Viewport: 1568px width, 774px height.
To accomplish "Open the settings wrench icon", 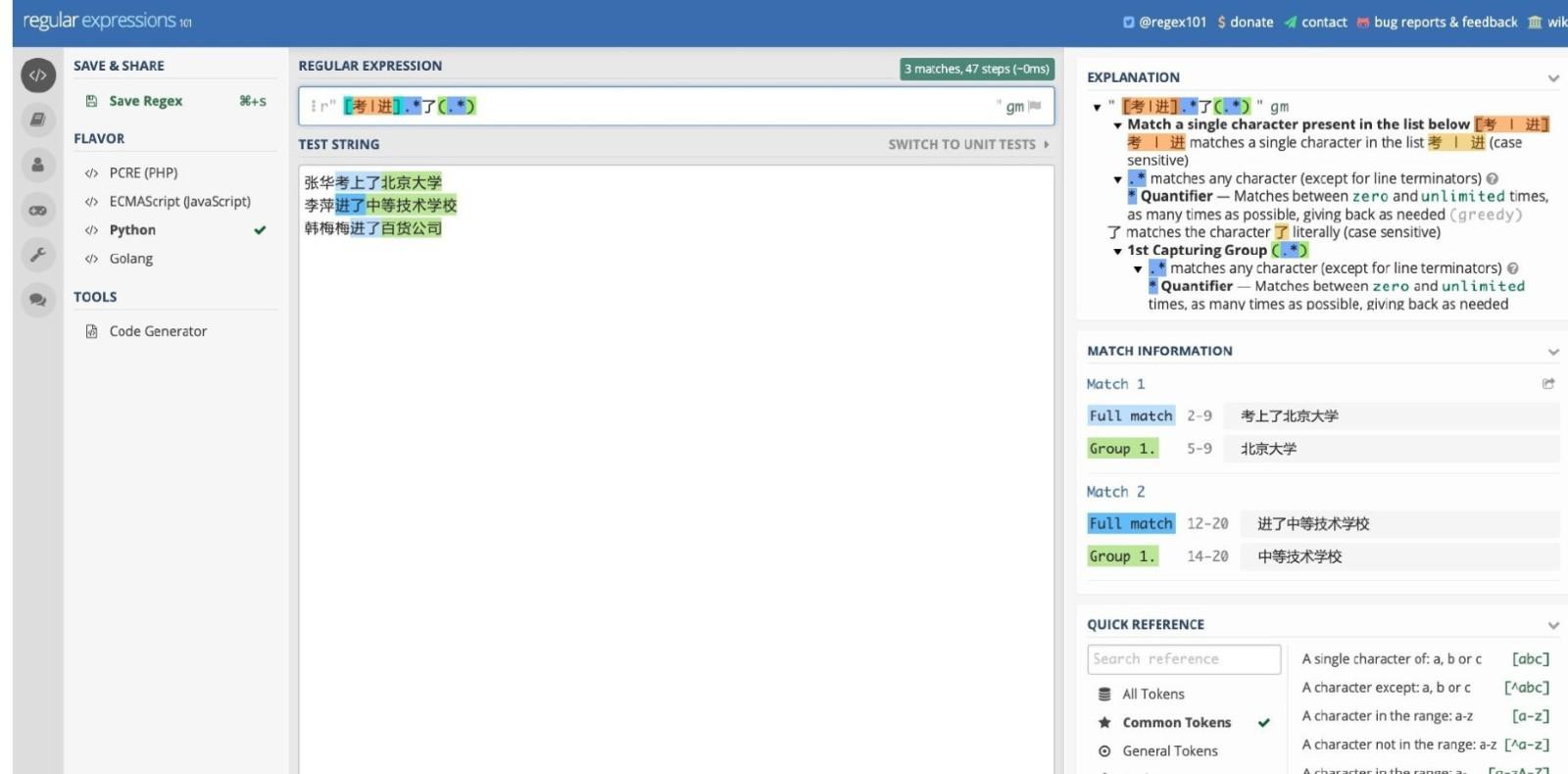I will (x=38, y=255).
